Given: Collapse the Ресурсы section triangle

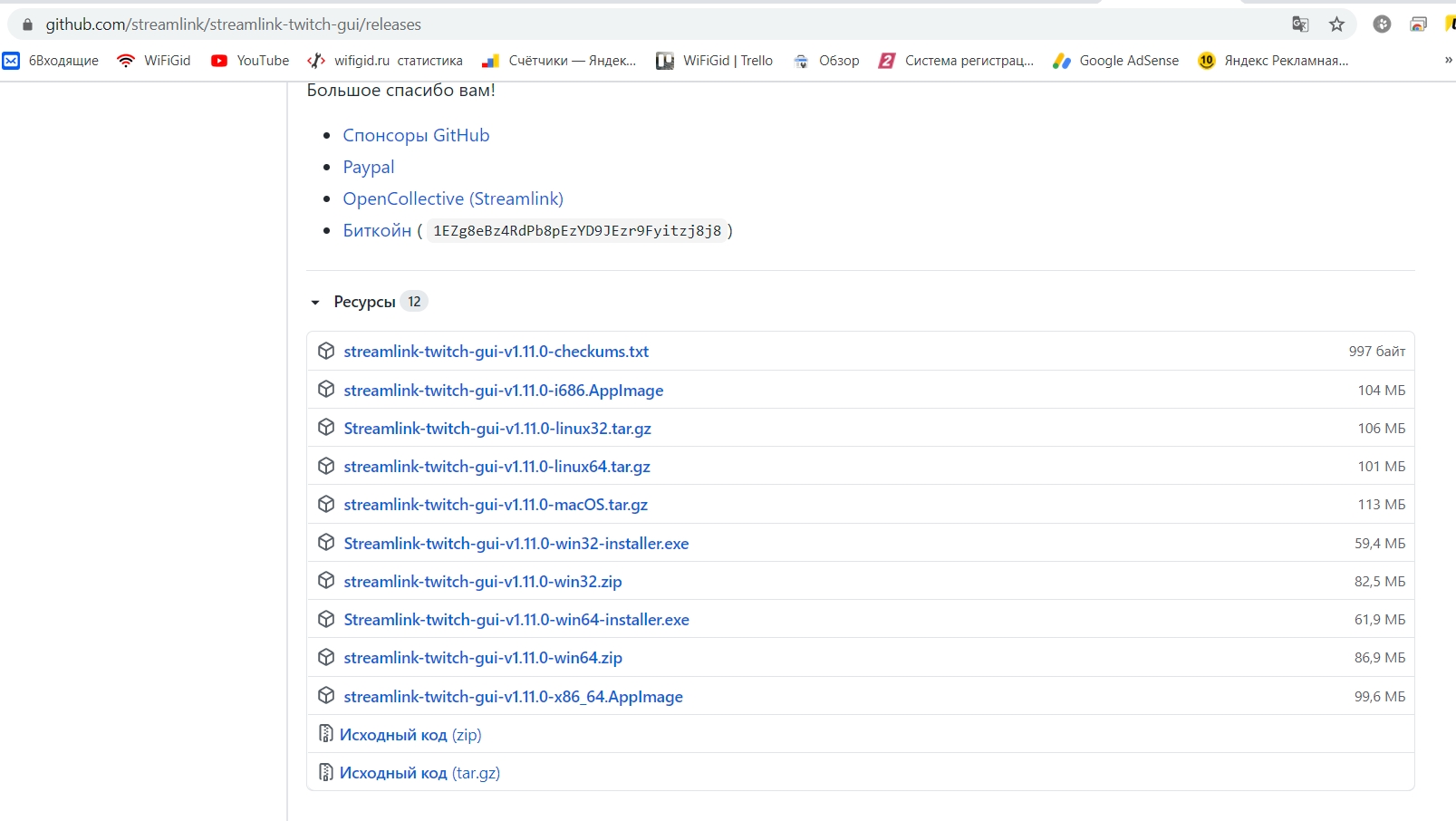Looking at the screenshot, I should [x=315, y=303].
